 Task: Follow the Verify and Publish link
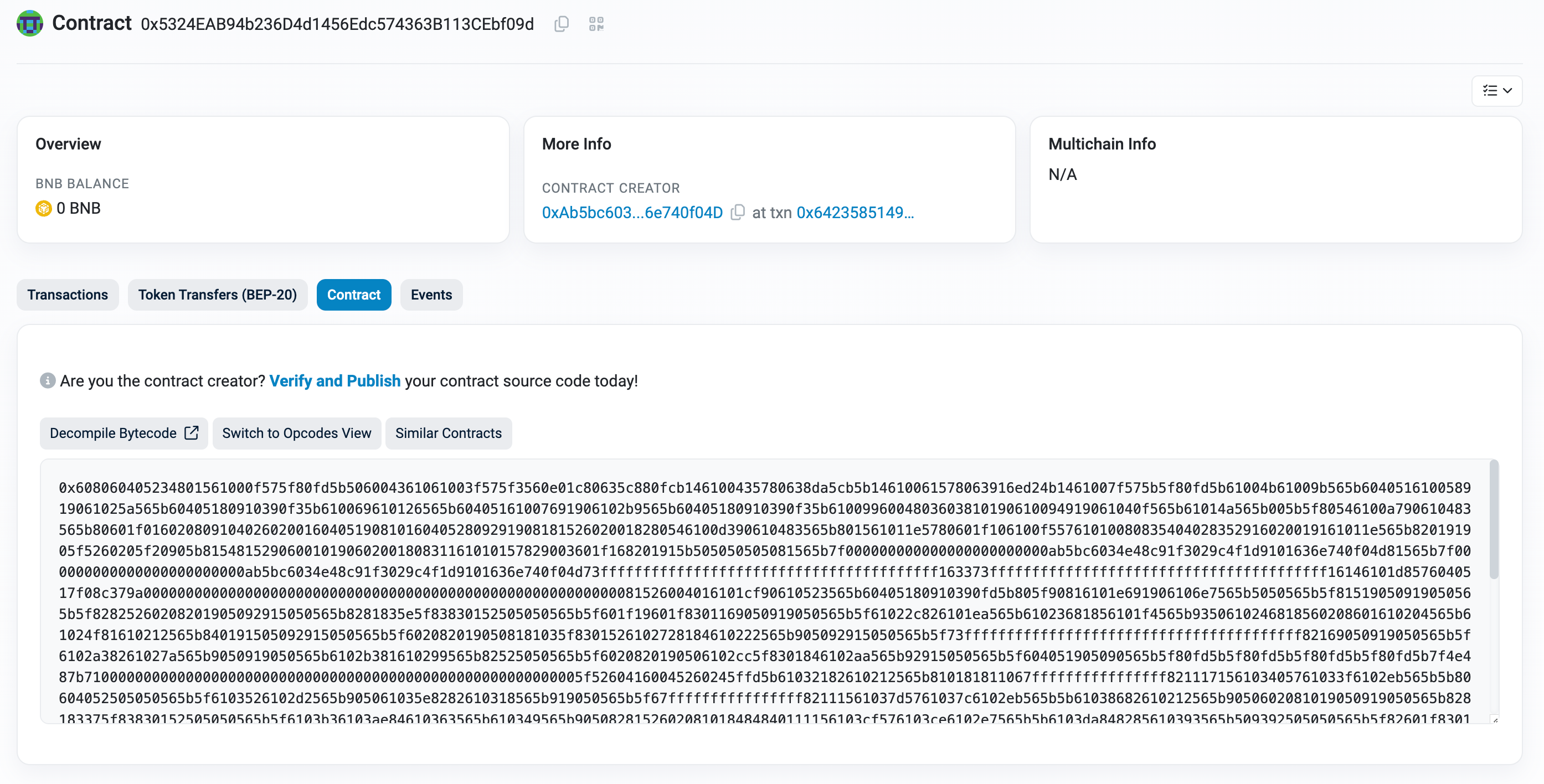(334, 380)
